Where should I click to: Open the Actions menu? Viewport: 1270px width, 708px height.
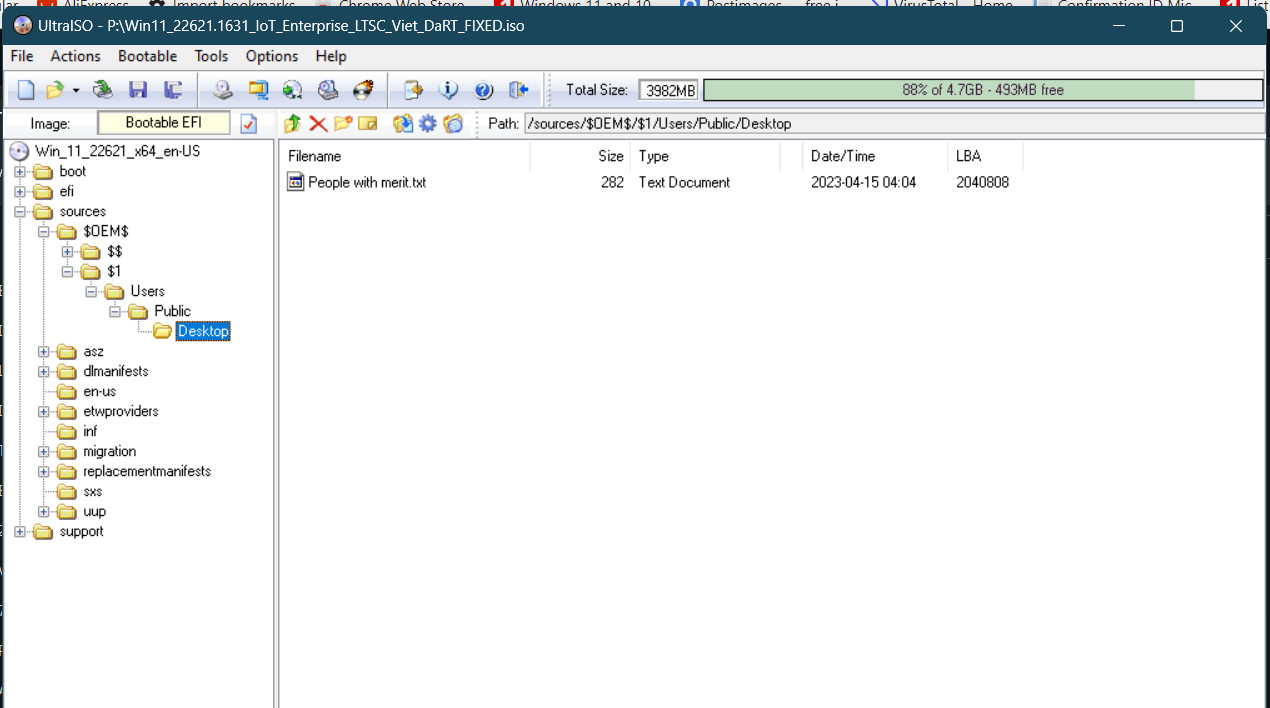(75, 56)
